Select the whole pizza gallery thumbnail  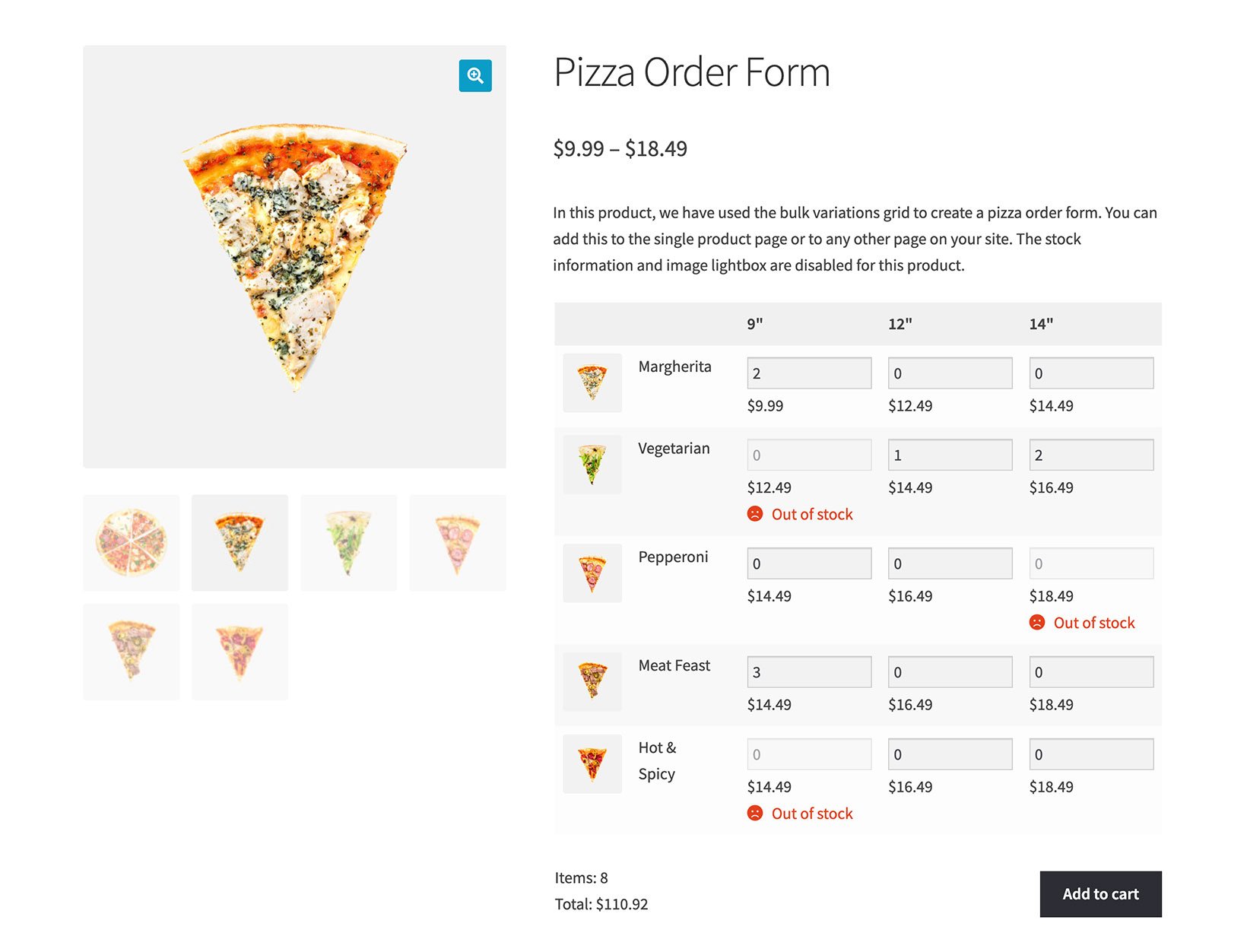(x=131, y=542)
